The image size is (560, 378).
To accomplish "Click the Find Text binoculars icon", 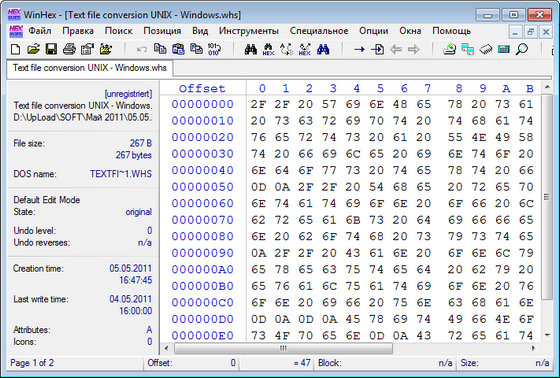I will click(x=251, y=49).
